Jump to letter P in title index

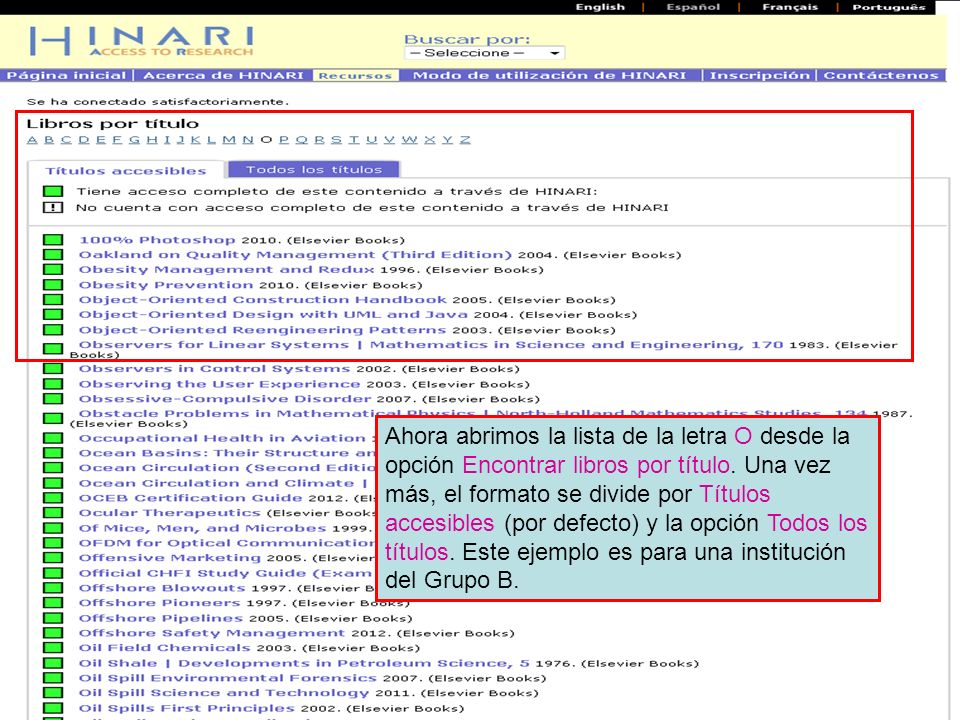point(283,140)
